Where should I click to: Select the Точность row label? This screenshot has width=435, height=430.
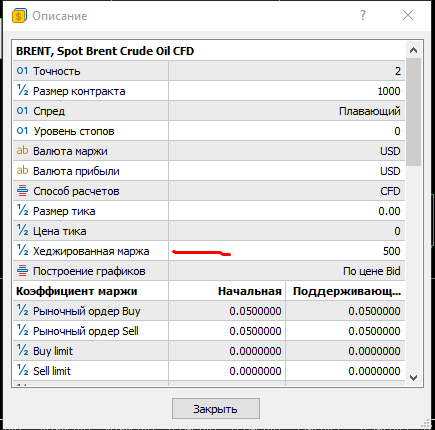57,71
